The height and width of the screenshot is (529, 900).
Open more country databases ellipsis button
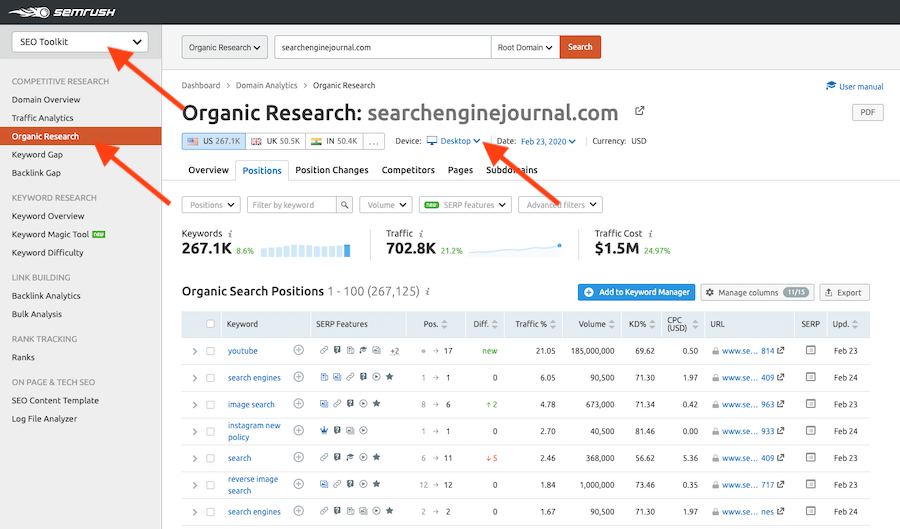(x=374, y=141)
